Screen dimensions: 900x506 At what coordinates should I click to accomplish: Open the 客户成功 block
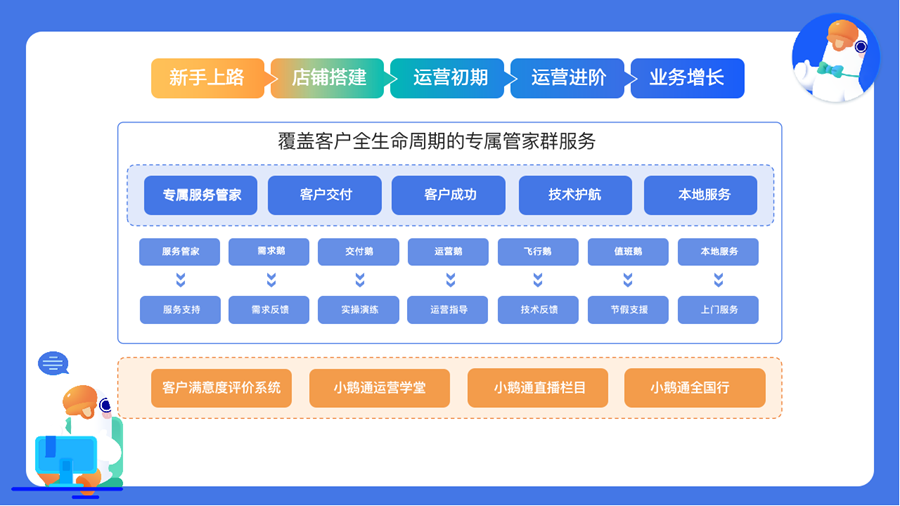click(449, 195)
